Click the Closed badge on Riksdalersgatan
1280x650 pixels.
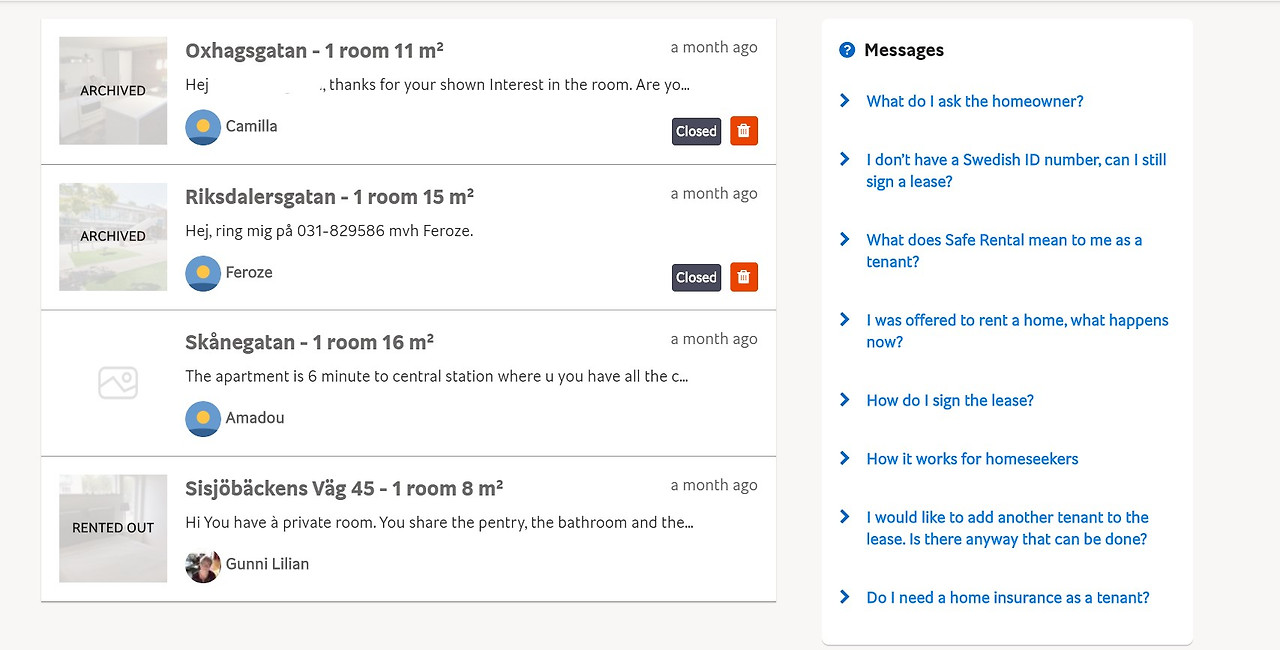[696, 277]
